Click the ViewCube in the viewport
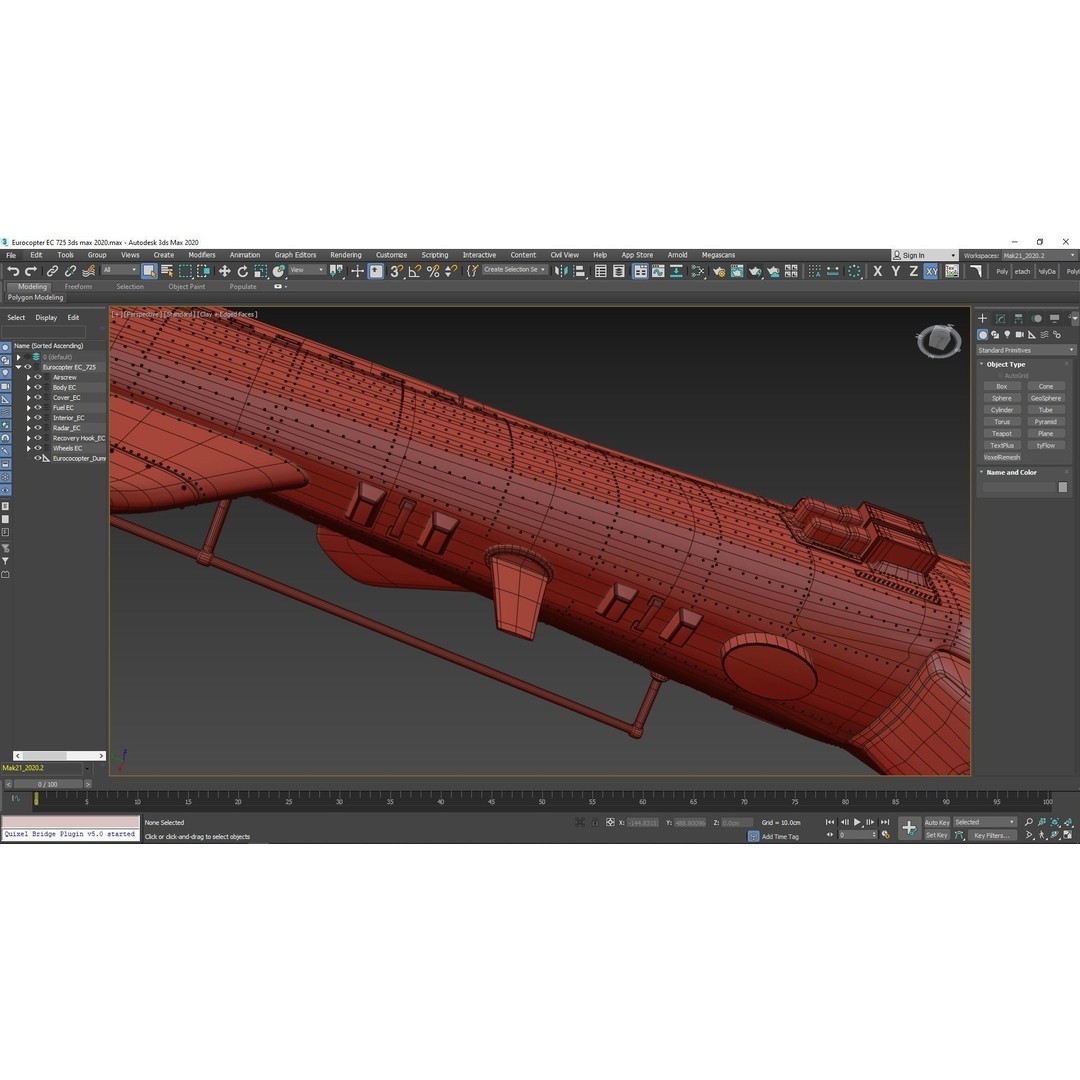 939,340
